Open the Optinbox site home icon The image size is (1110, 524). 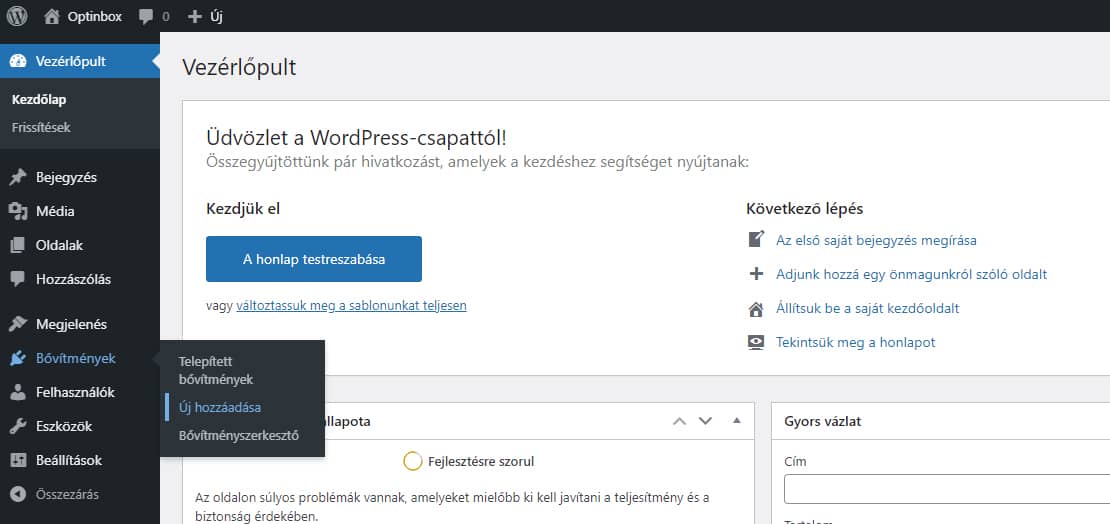[x=53, y=16]
